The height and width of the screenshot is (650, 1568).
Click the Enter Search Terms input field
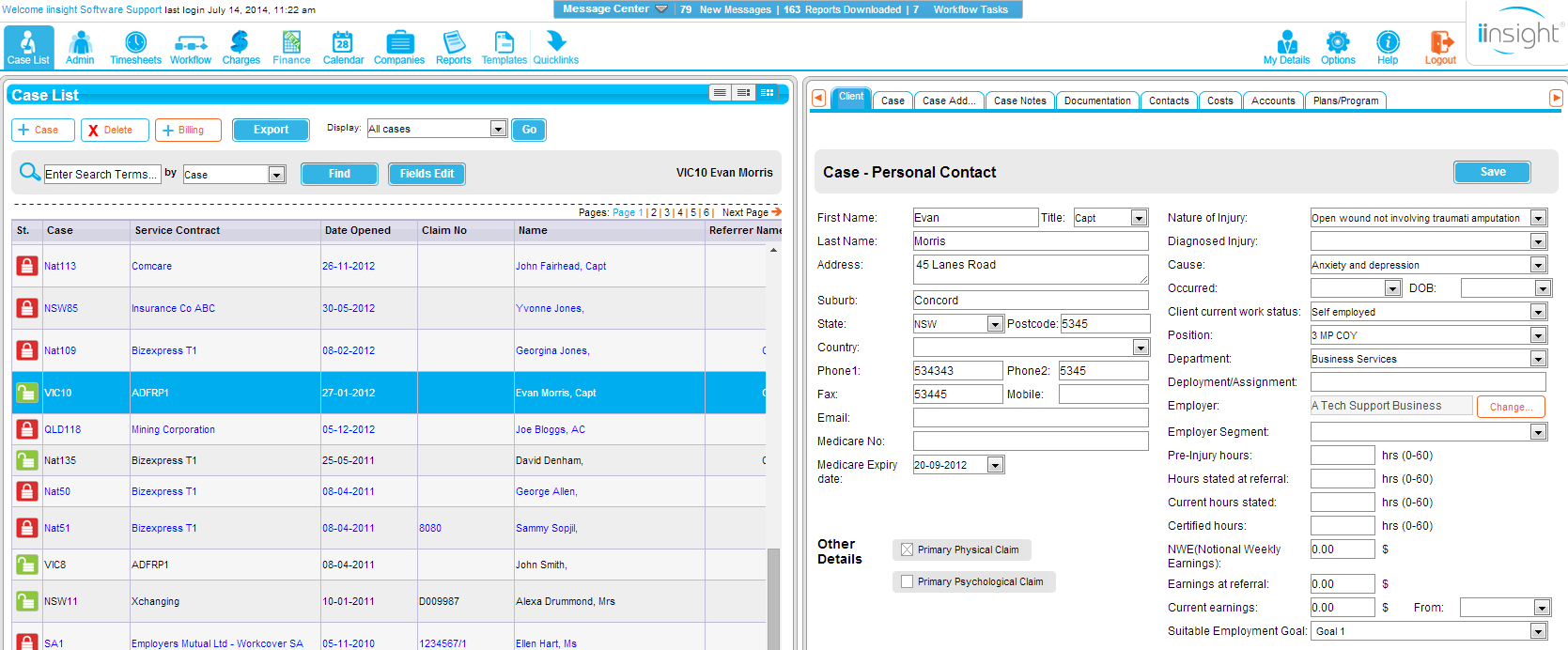(x=101, y=174)
